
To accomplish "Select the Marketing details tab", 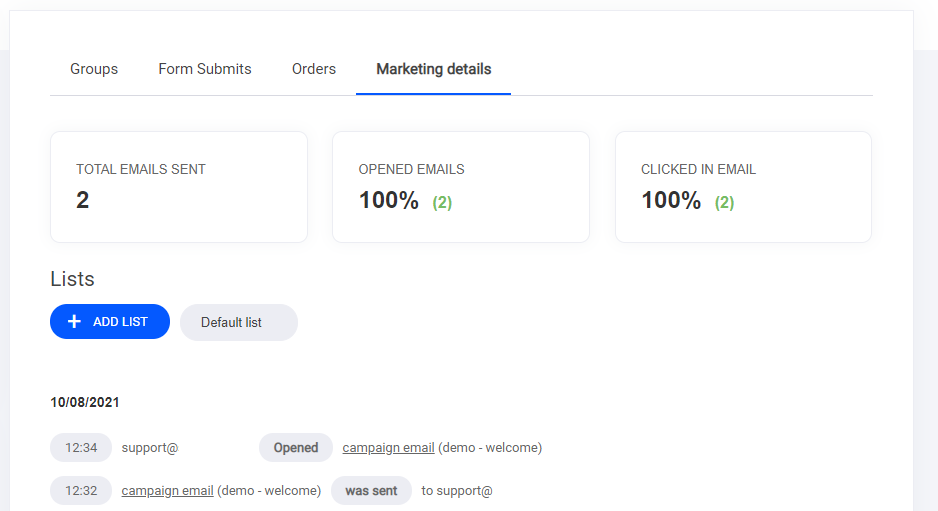I will coord(433,69).
